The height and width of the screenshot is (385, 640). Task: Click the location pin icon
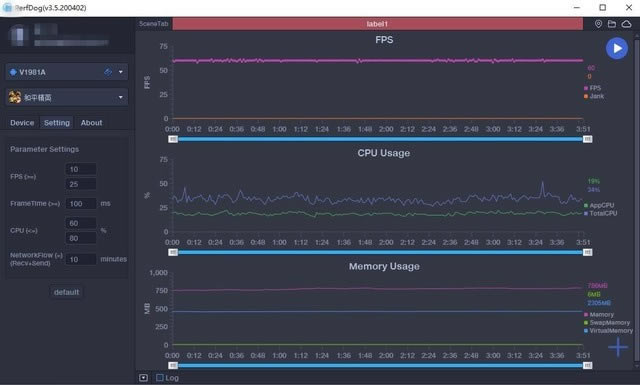tap(598, 24)
